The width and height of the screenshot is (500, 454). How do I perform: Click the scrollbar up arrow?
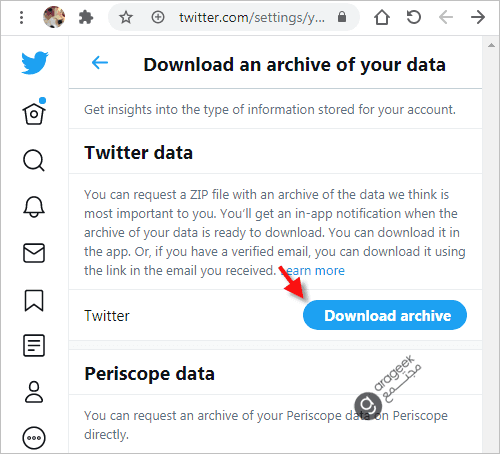(491, 45)
